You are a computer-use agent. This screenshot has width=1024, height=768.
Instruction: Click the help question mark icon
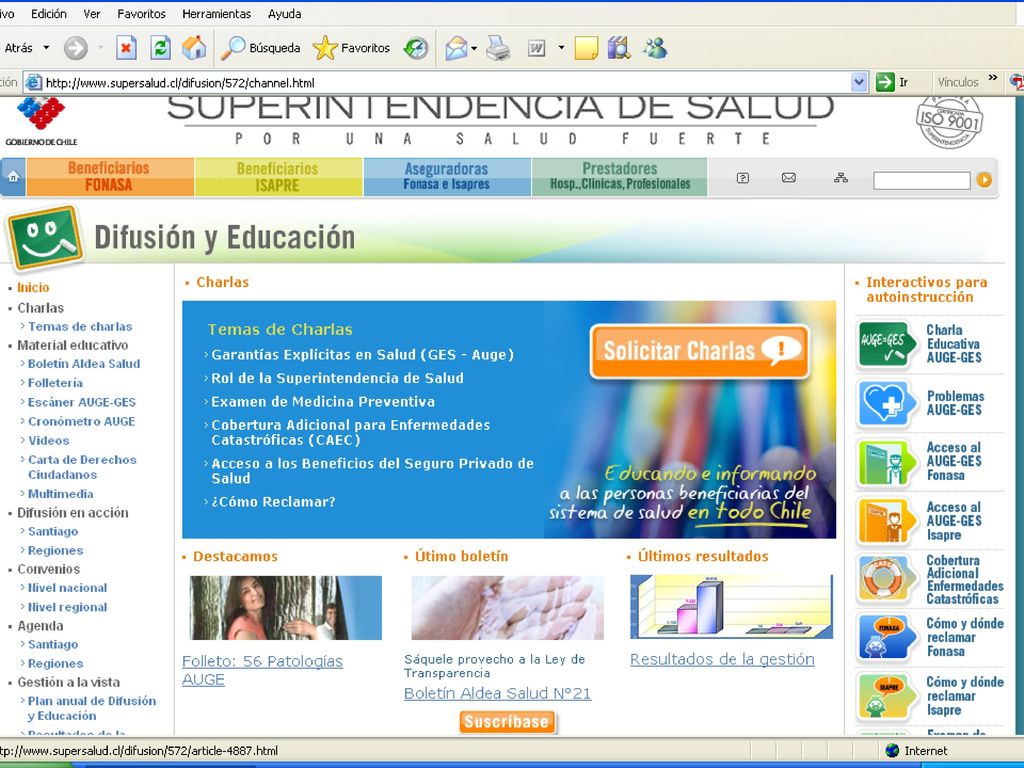(x=743, y=178)
